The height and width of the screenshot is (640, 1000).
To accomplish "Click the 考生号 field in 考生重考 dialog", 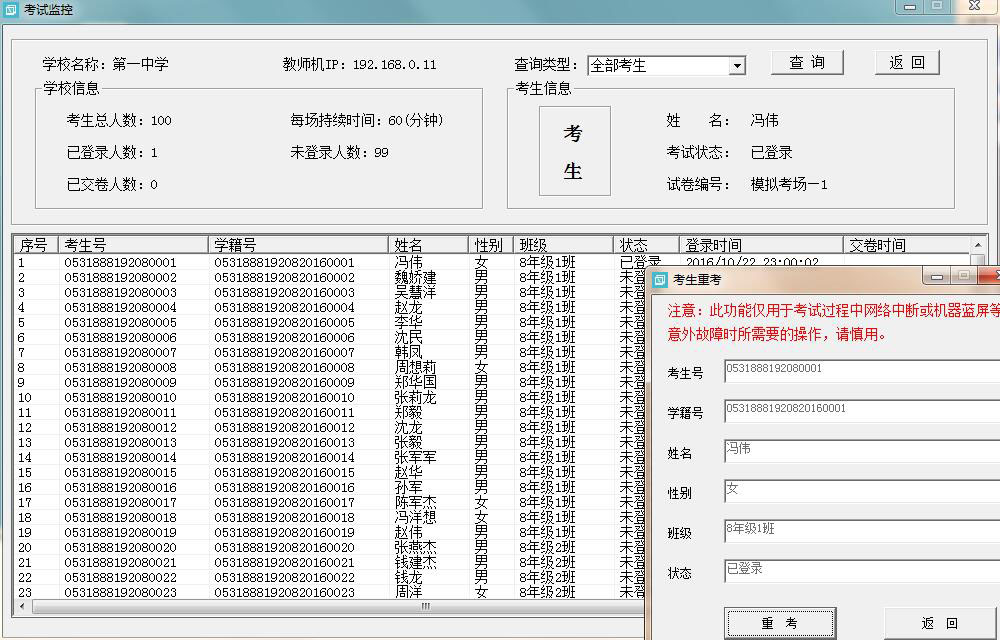I will 860,371.
